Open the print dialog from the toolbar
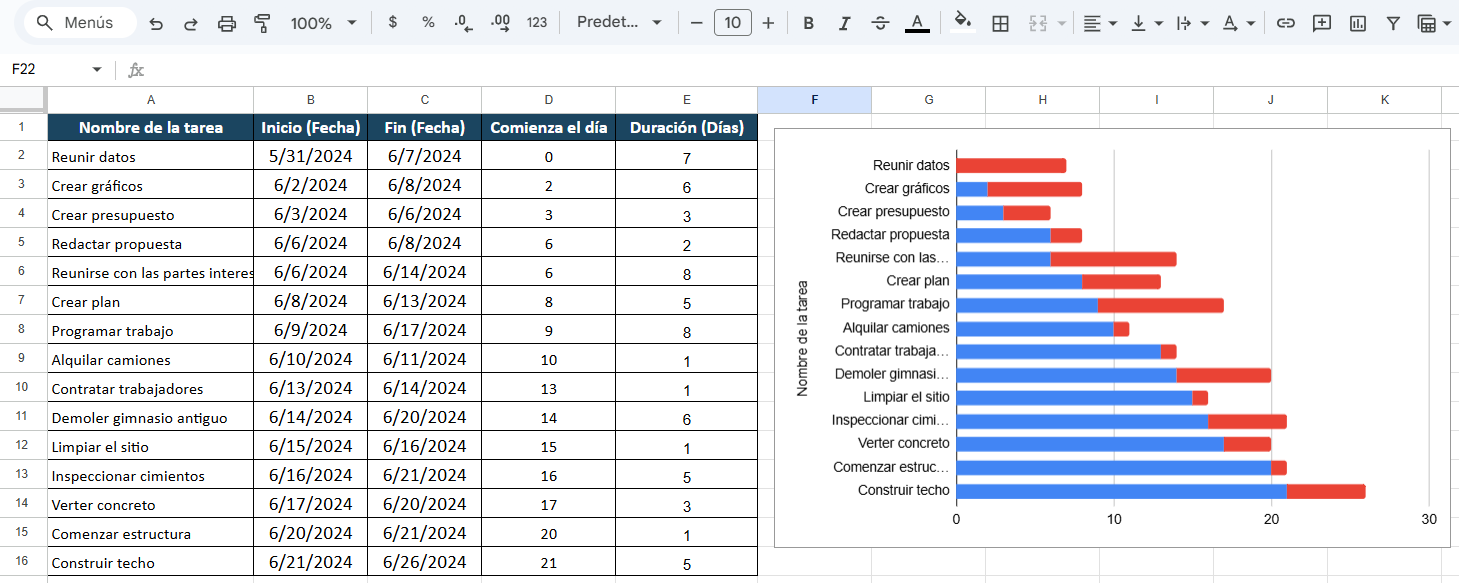The image size is (1459, 583). tap(229, 22)
